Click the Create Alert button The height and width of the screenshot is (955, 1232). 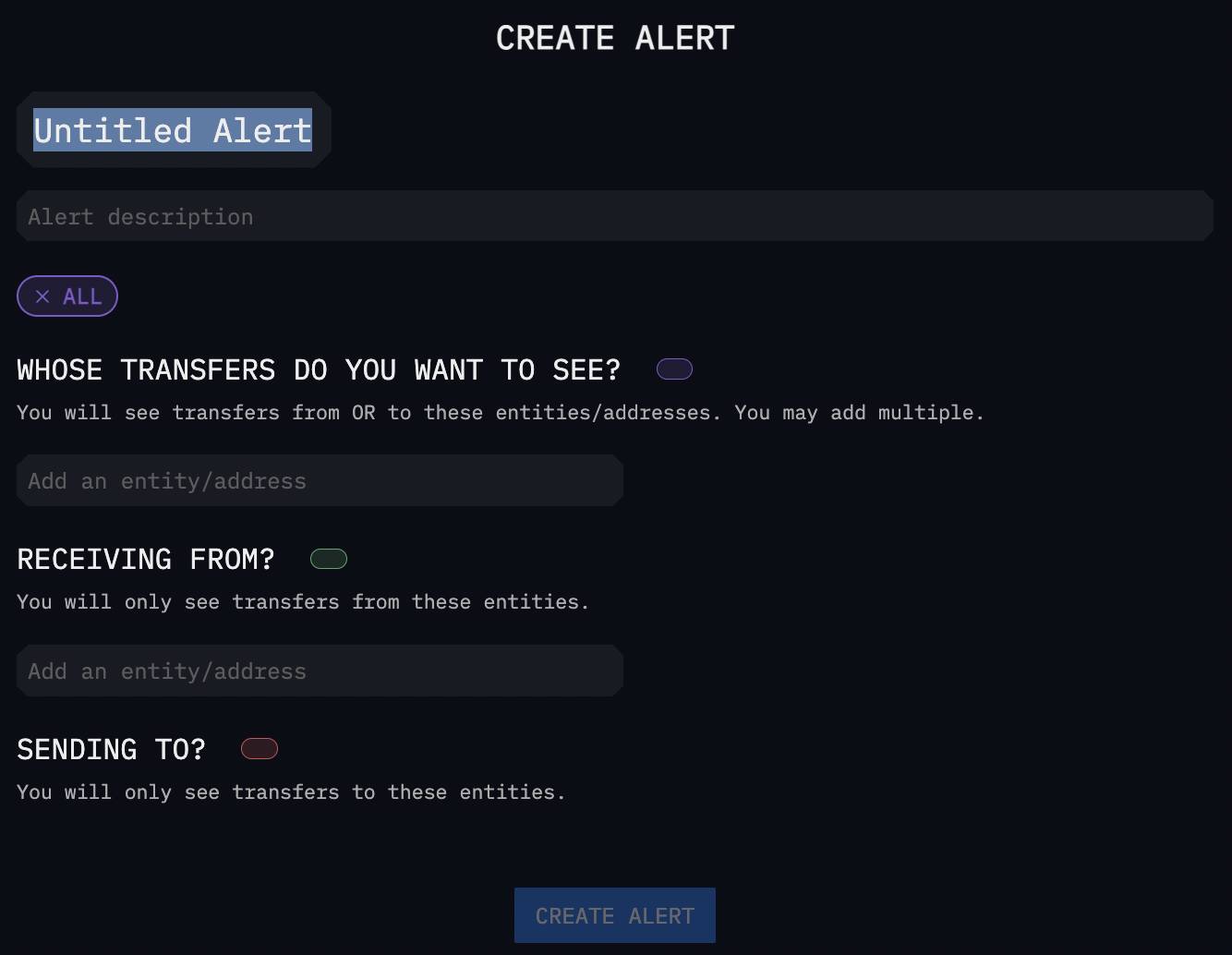coord(615,915)
